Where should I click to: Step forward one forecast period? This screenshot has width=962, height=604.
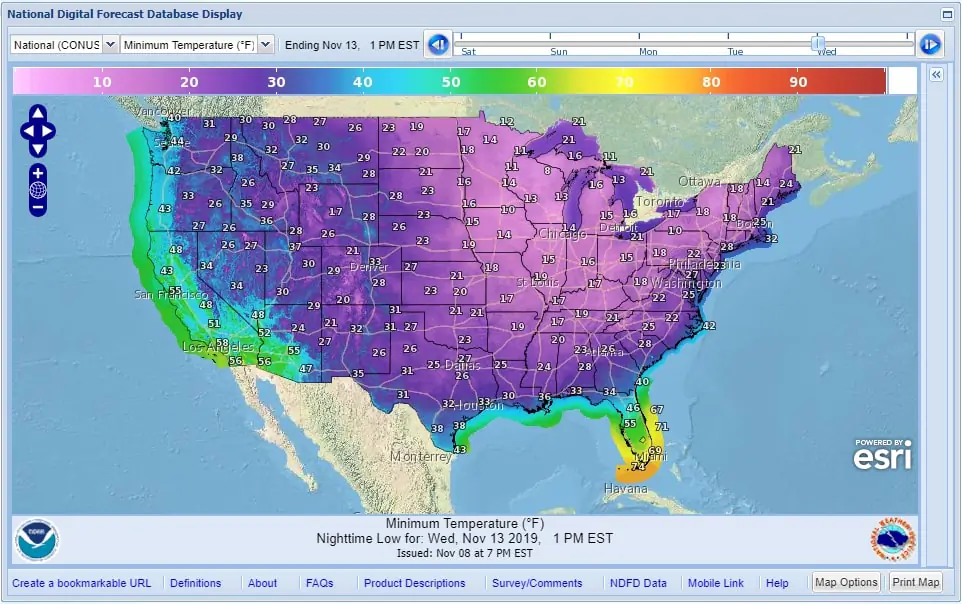pyautogui.click(x=929, y=44)
